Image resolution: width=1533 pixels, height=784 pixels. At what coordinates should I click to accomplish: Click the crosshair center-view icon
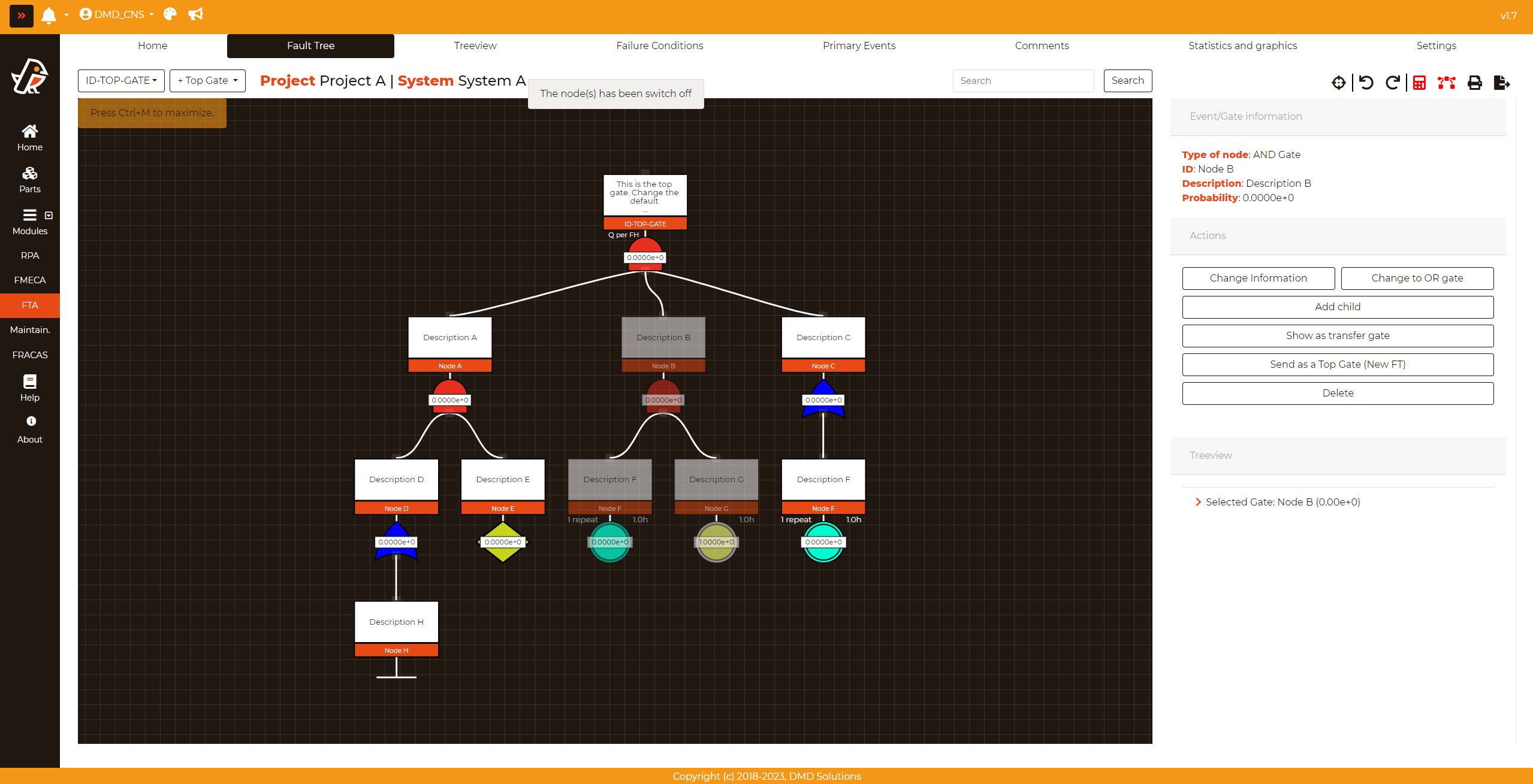point(1338,83)
